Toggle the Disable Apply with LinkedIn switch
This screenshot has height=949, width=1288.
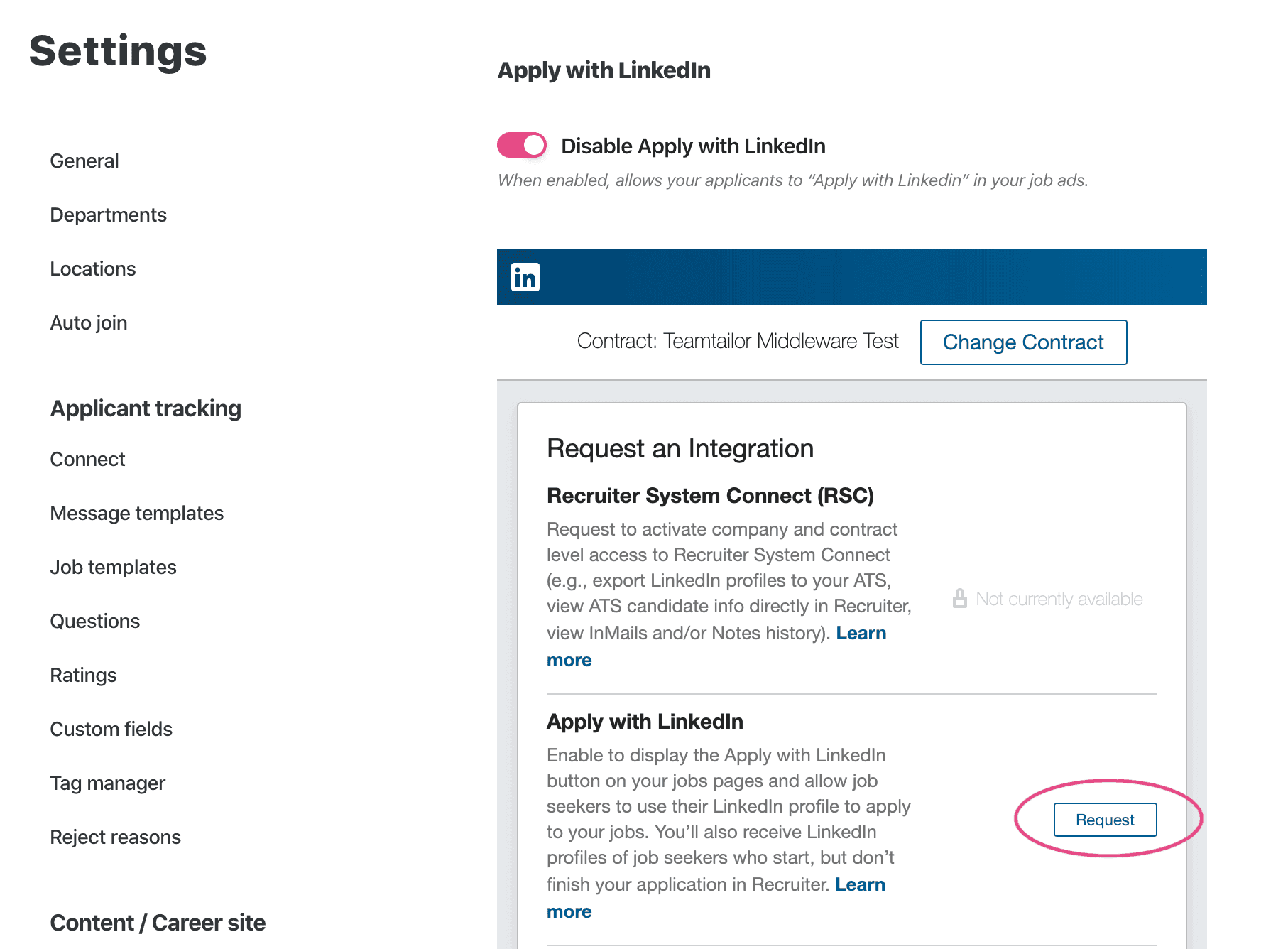pyautogui.click(x=522, y=146)
